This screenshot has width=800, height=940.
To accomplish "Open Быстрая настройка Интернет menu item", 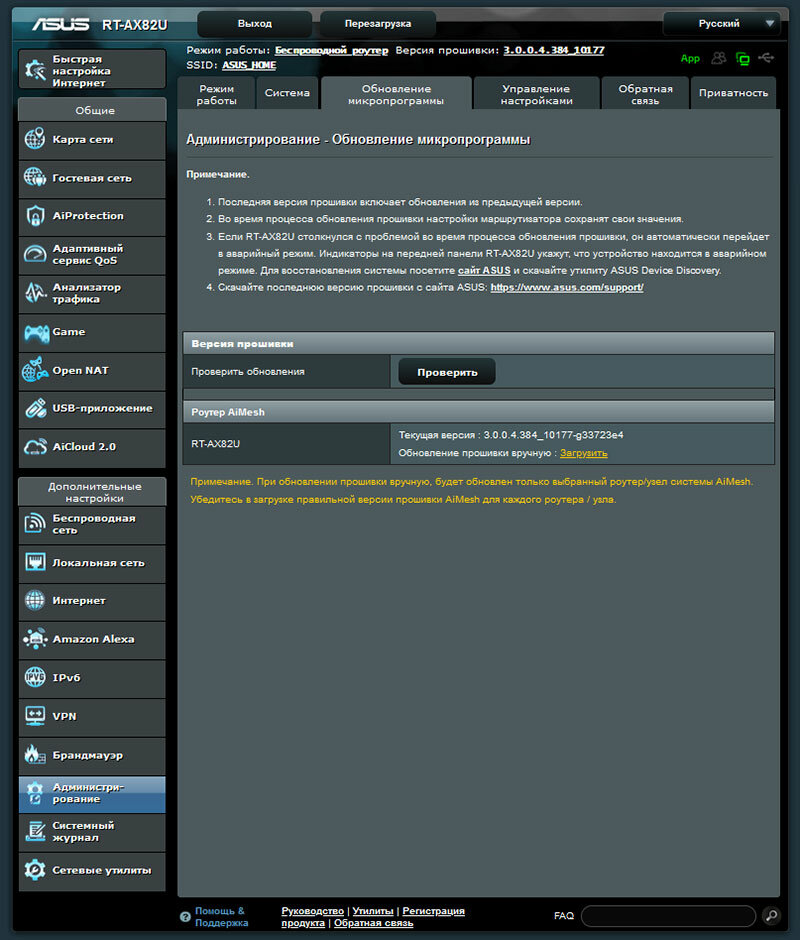I will pos(92,70).
